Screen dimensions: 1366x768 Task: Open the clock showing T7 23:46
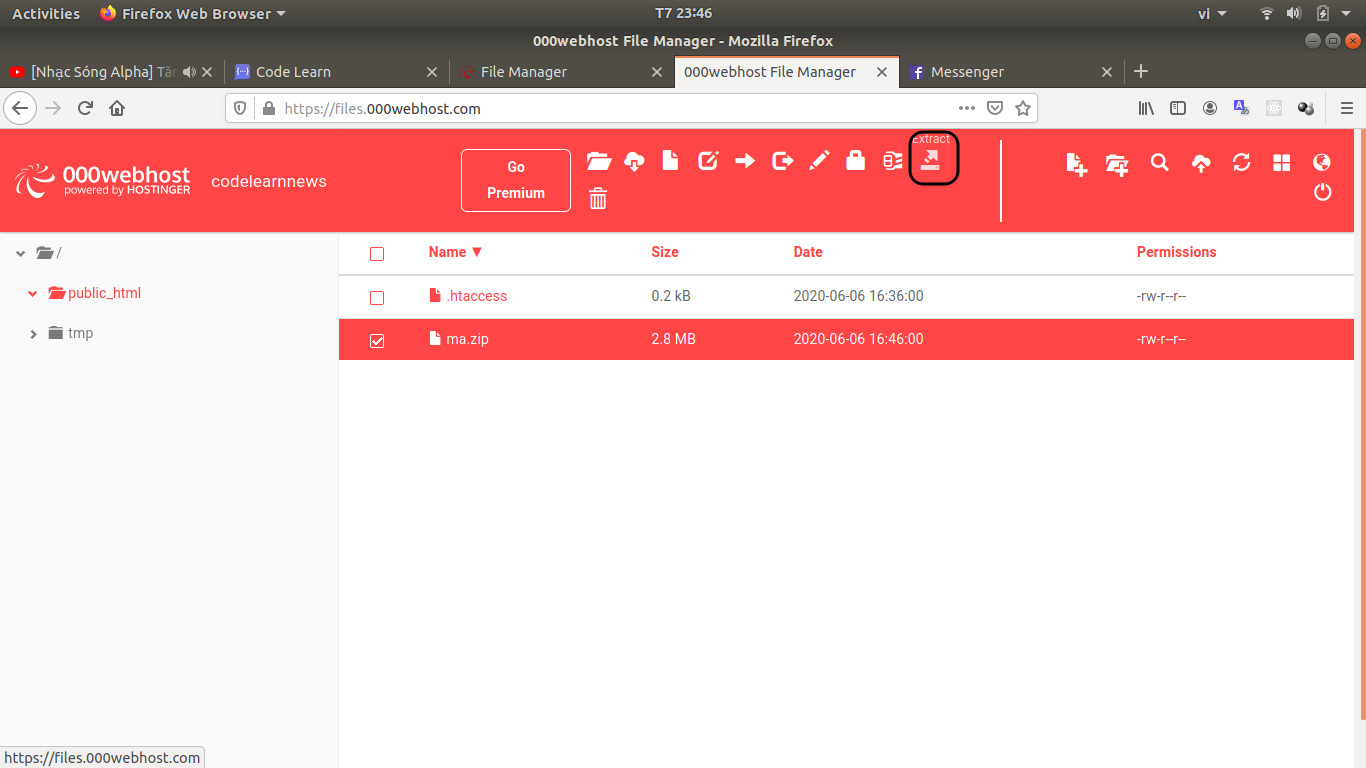tap(683, 13)
